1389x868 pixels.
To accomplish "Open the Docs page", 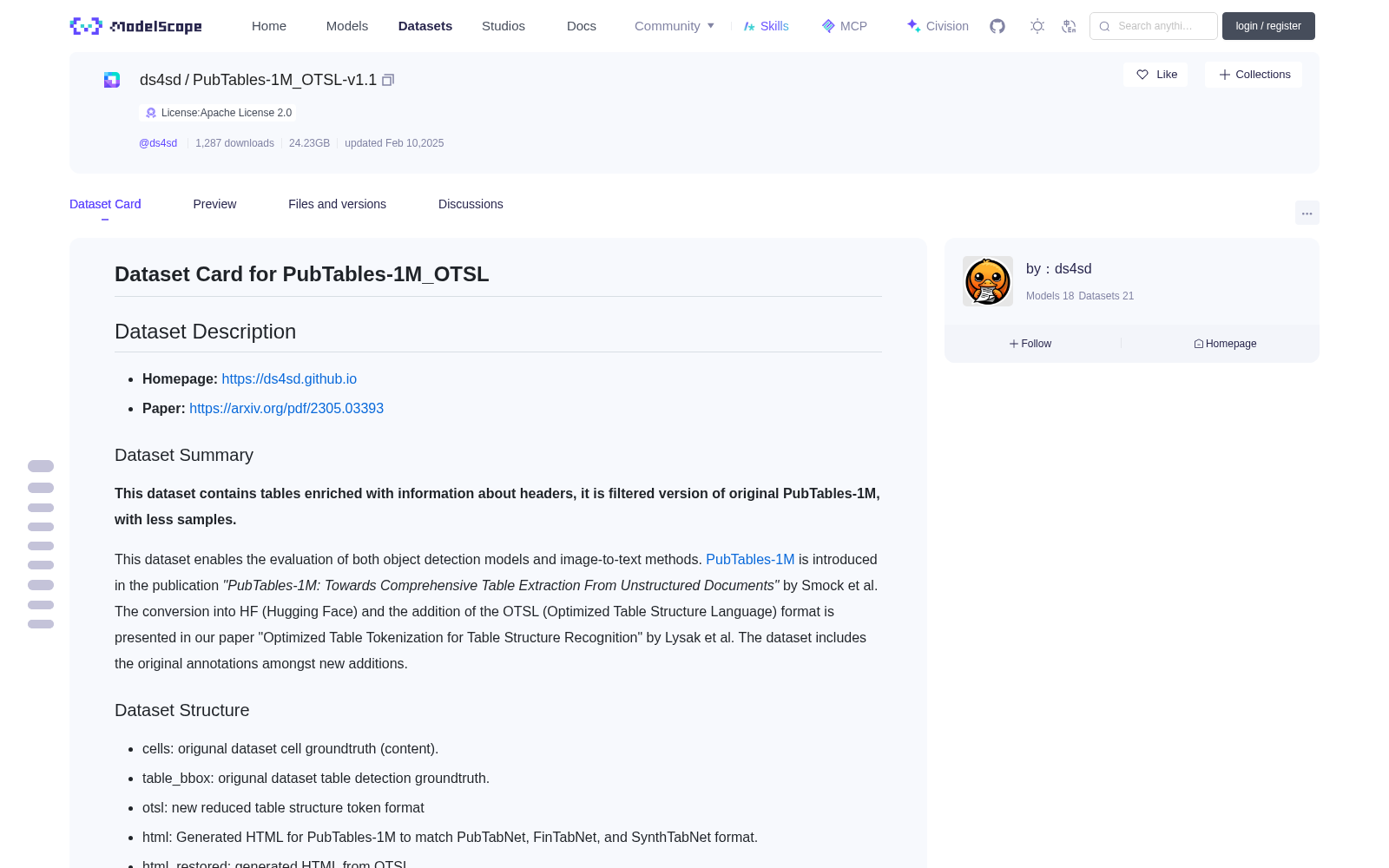I will point(582,26).
